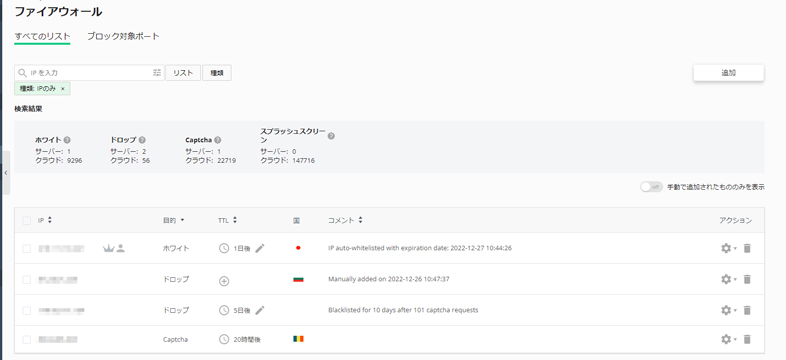Click the filter sliders icon in the search box
This screenshot has width=786, height=360.
[157, 73]
